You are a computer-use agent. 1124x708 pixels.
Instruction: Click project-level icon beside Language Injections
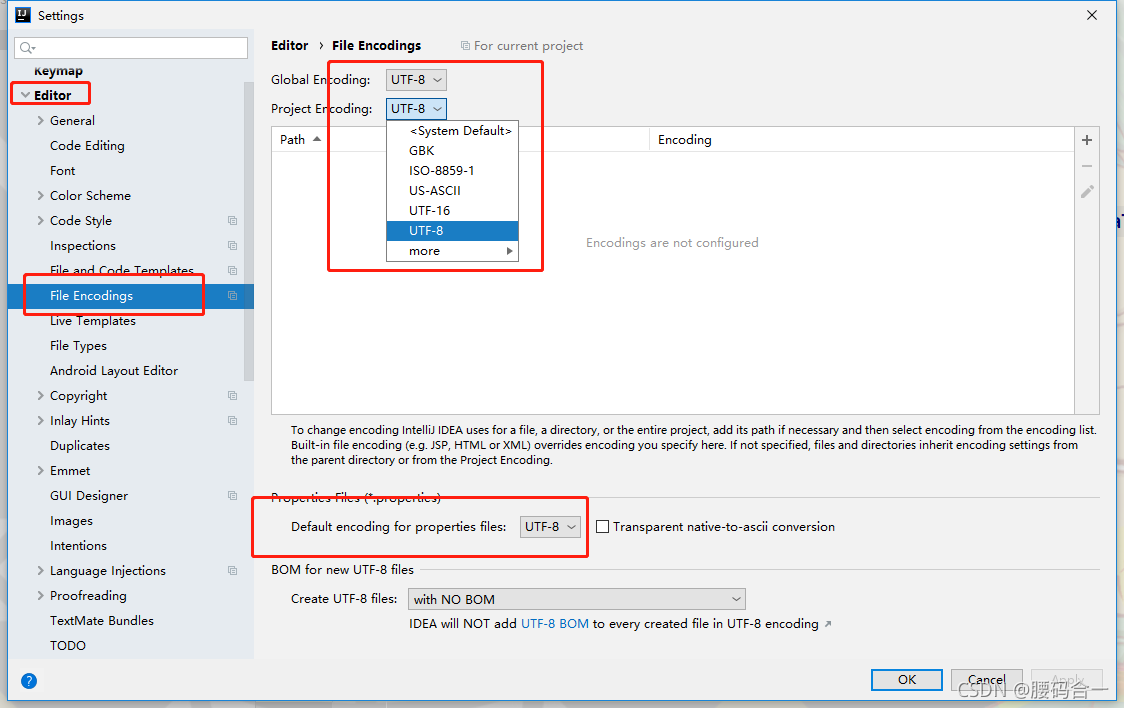click(232, 571)
